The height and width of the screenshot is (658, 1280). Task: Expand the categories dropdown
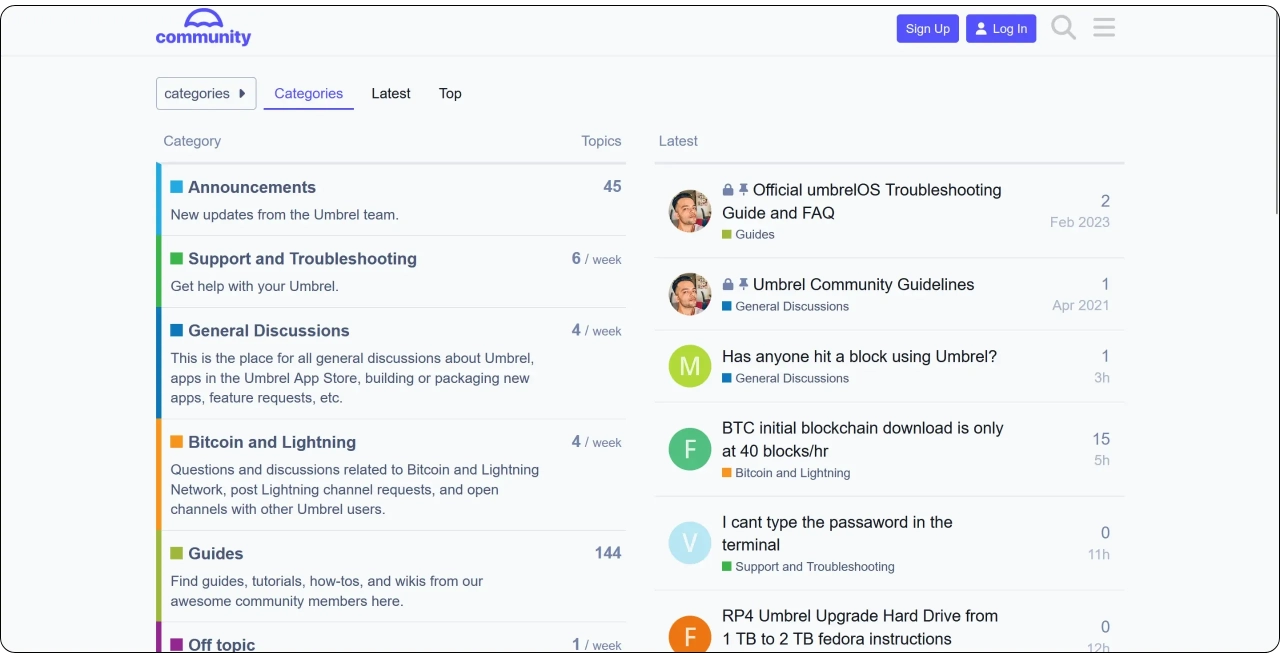[x=206, y=93]
